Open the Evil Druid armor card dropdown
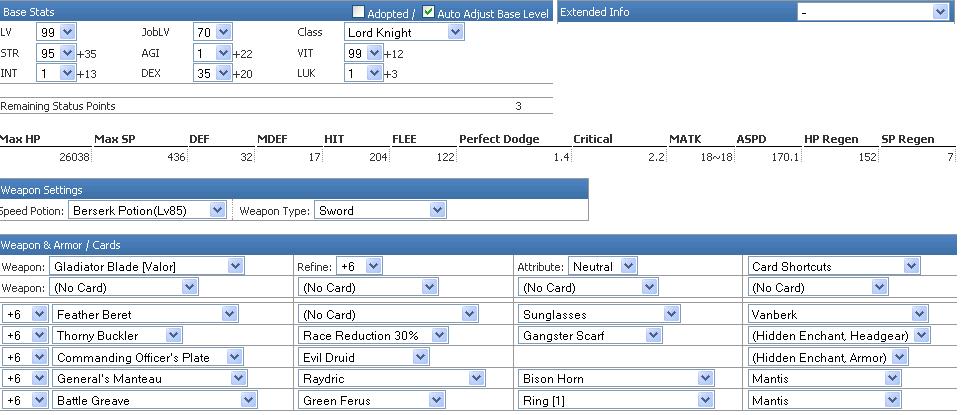This screenshot has width=961, height=415. pos(364,357)
